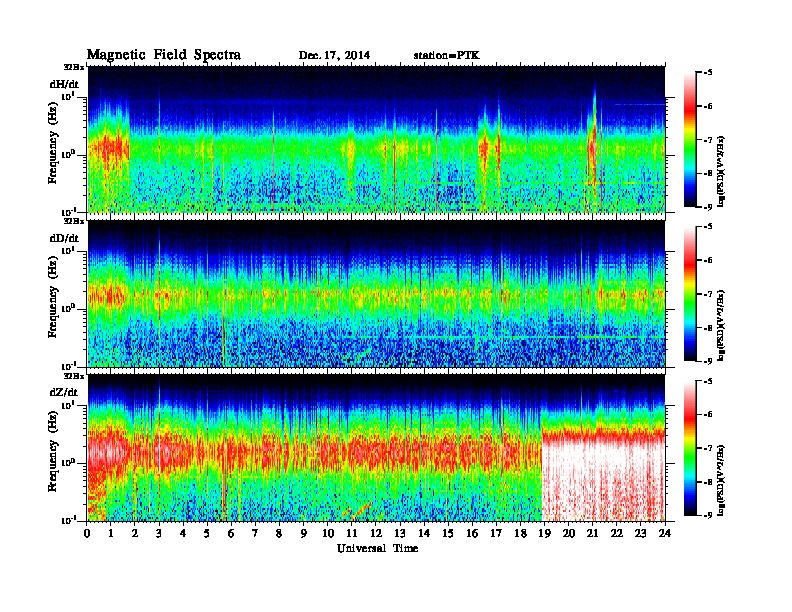Click inside the dD/dt spectrogram plot
This screenshot has height=612, width=792.
[x=376, y=294]
